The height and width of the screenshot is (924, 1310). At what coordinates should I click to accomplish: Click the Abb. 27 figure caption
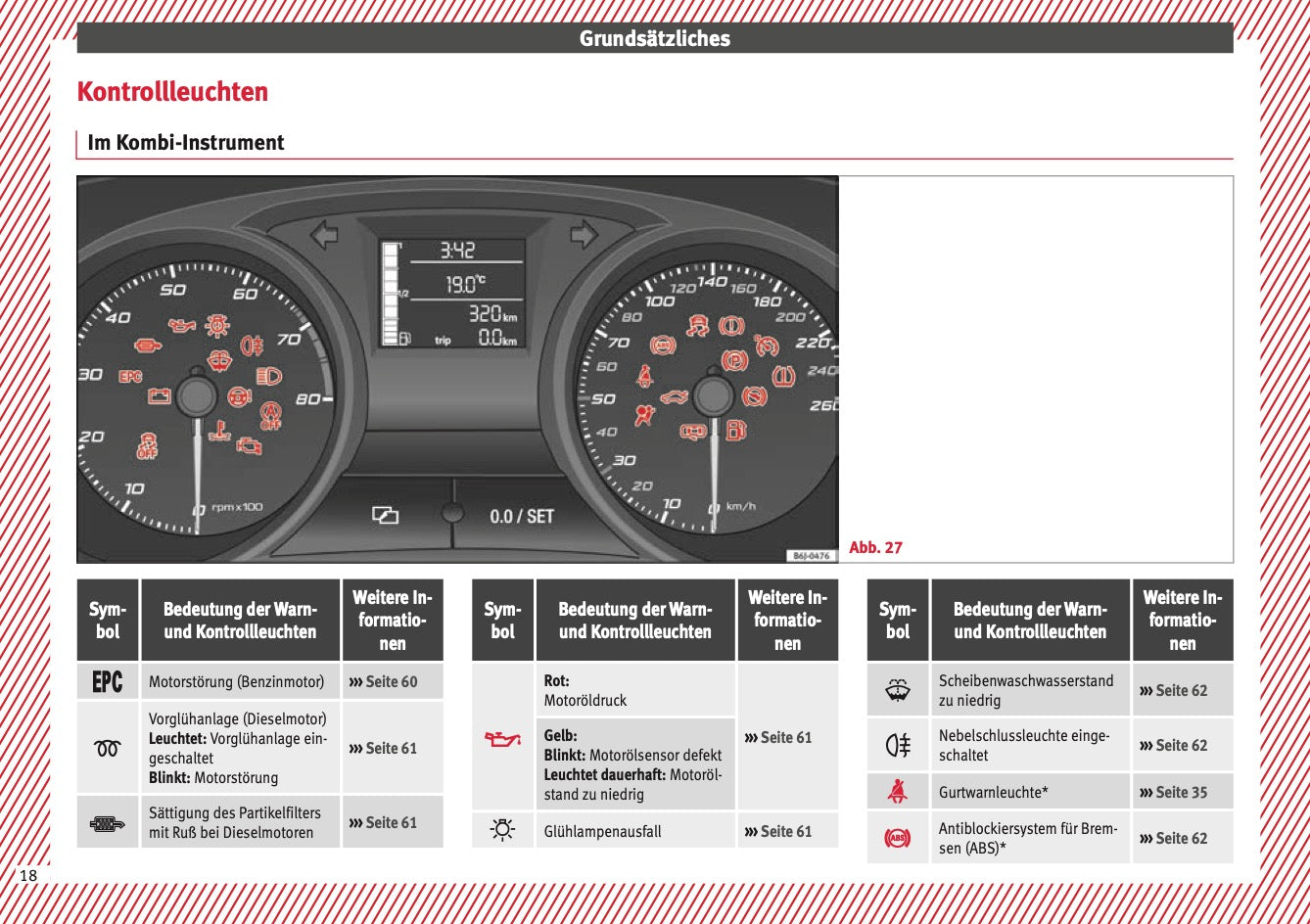[x=875, y=548]
